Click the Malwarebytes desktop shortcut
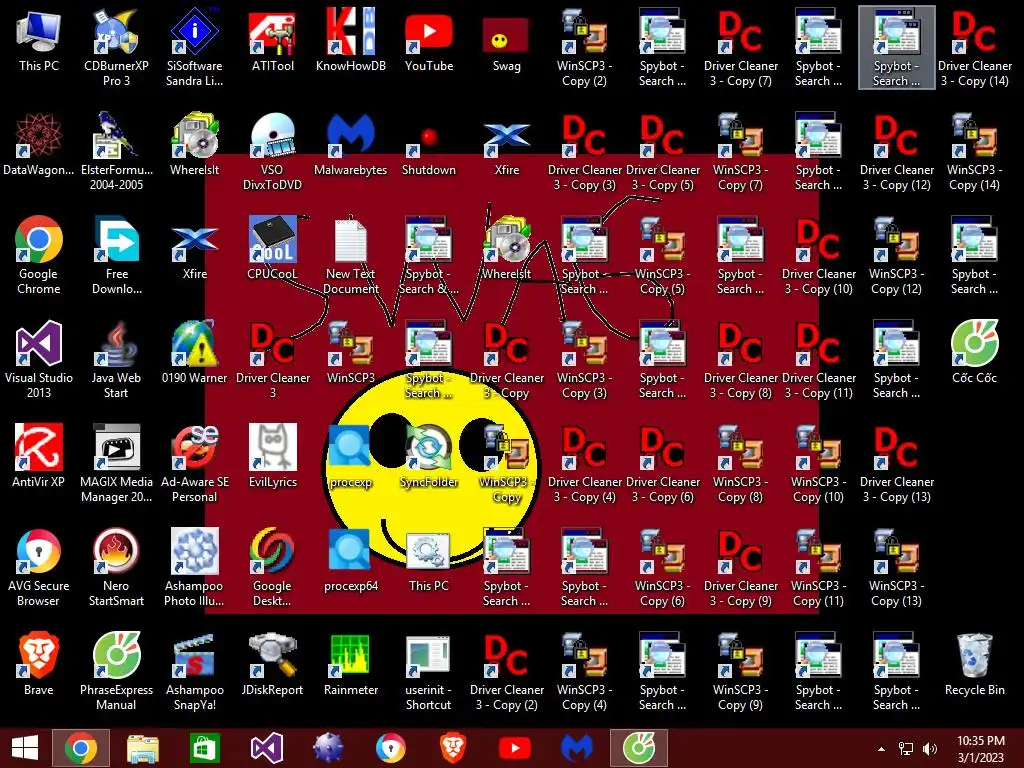 [x=351, y=144]
